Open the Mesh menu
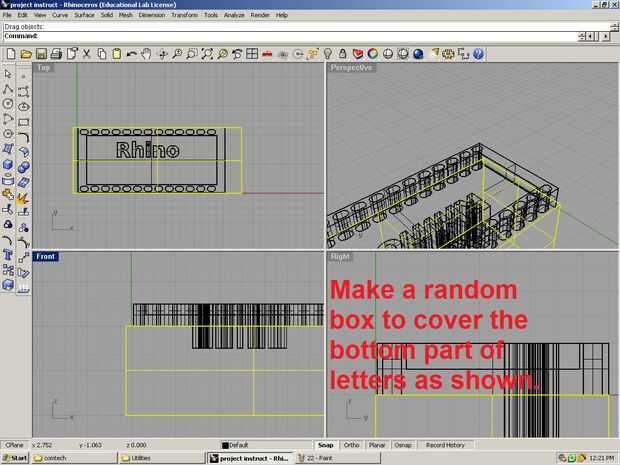 click(126, 15)
